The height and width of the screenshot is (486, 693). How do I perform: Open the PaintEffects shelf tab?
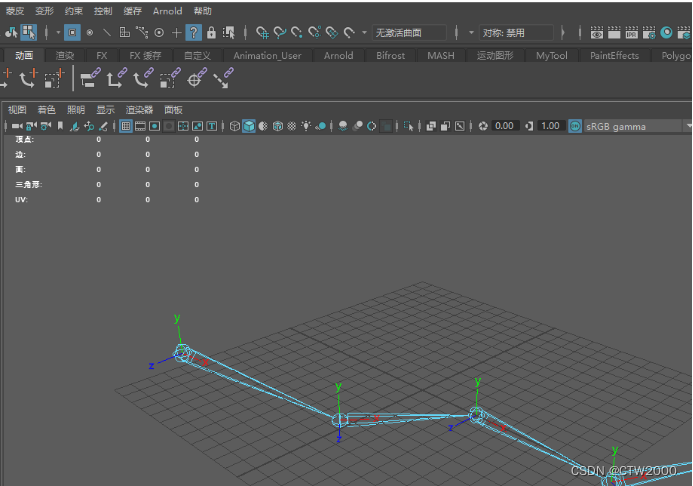tap(614, 56)
